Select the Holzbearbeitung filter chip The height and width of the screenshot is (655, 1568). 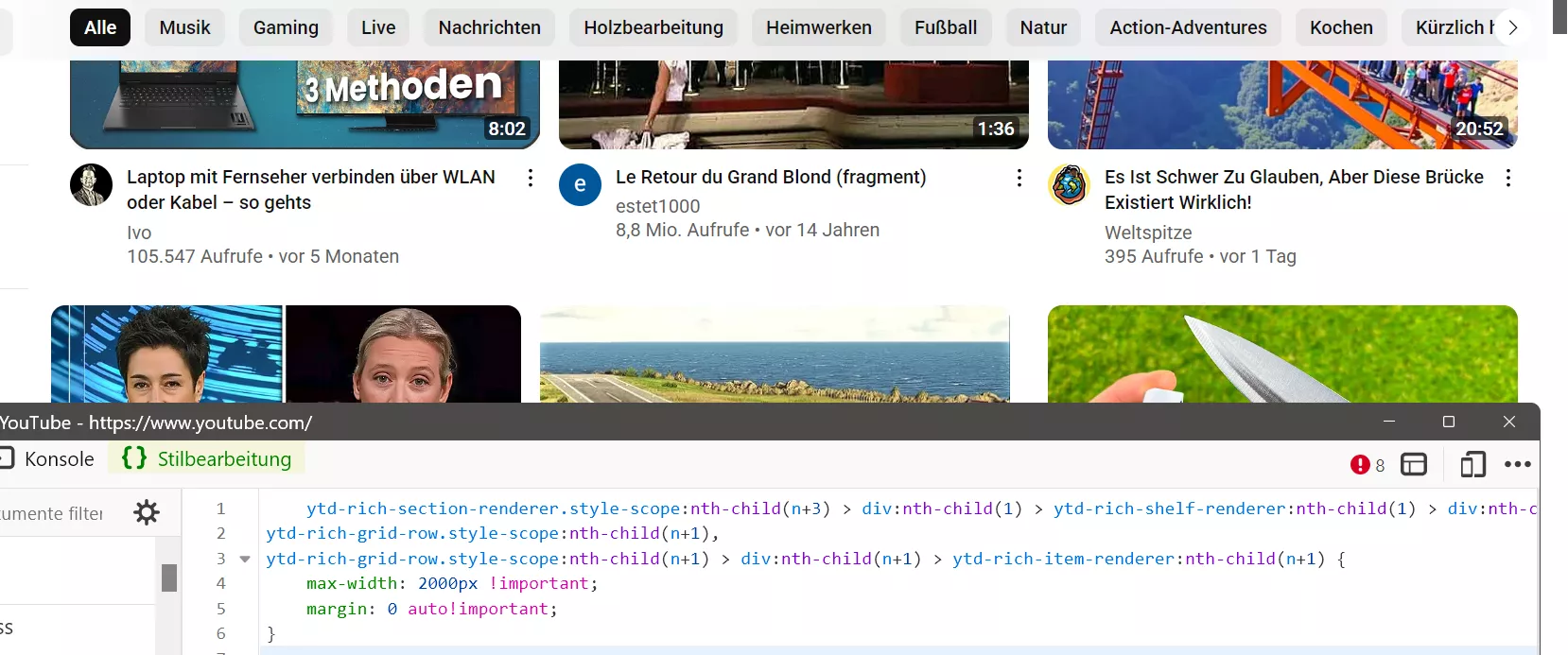pos(653,27)
